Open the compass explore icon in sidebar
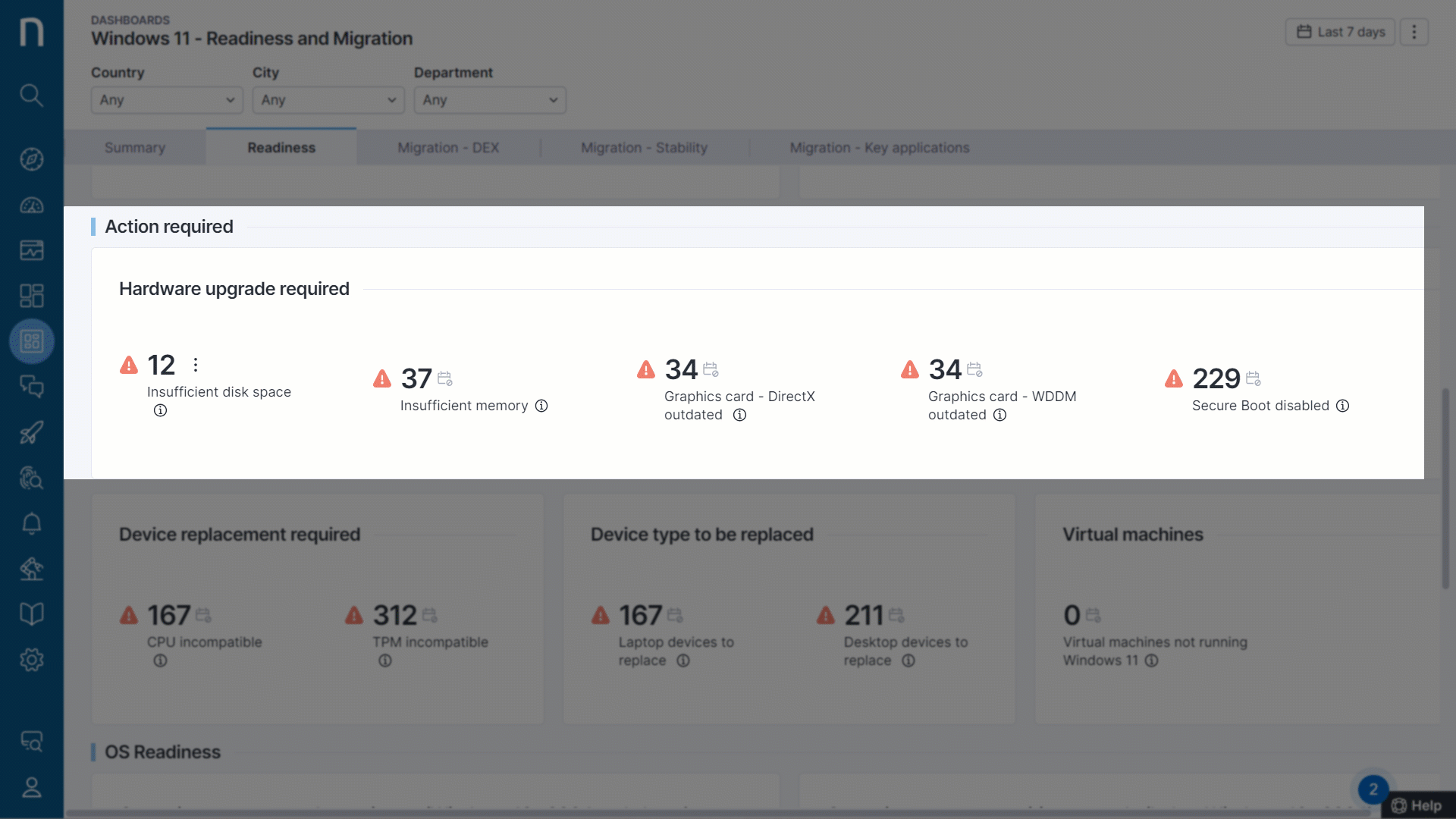Image resolution: width=1456 pixels, height=819 pixels. (31, 159)
